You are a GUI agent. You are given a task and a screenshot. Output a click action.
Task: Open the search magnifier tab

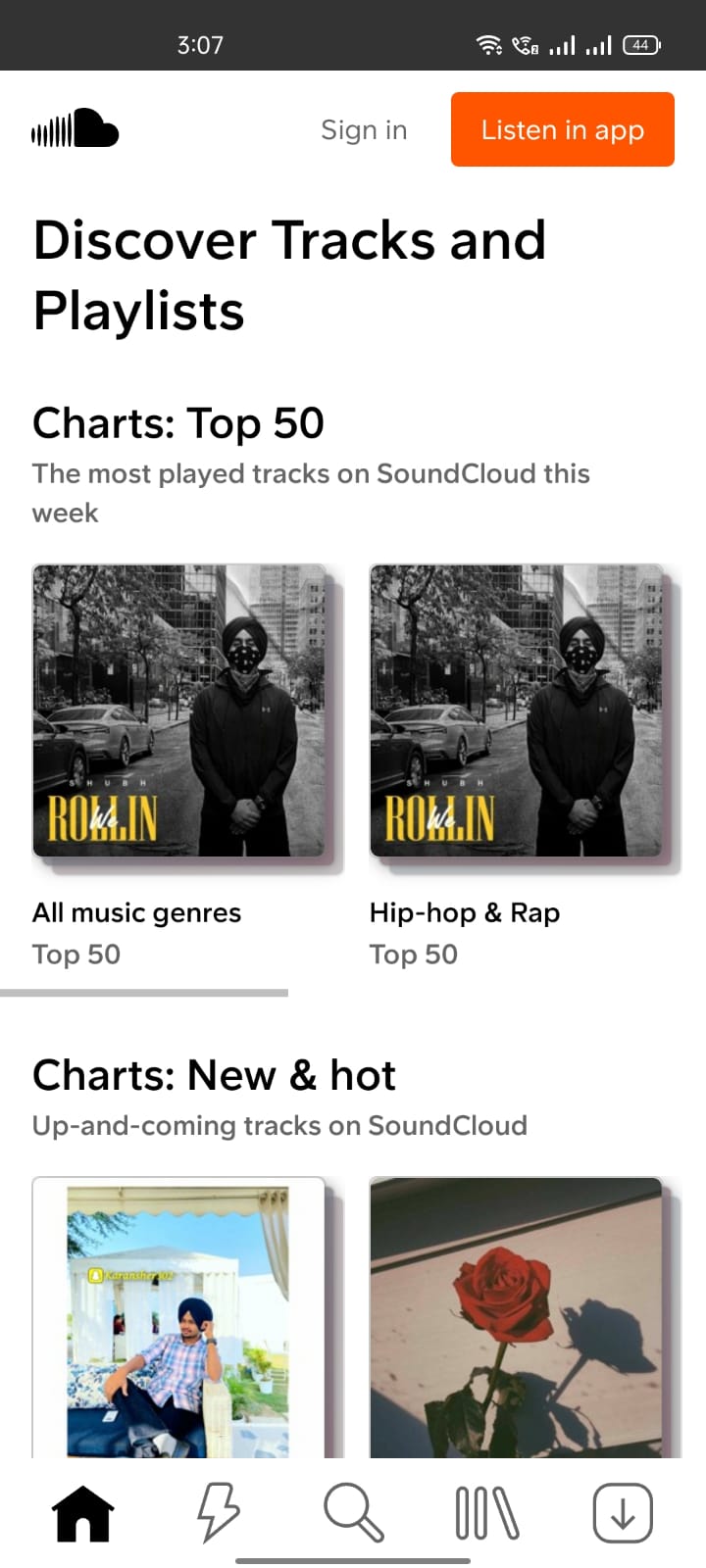click(x=353, y=1513)
